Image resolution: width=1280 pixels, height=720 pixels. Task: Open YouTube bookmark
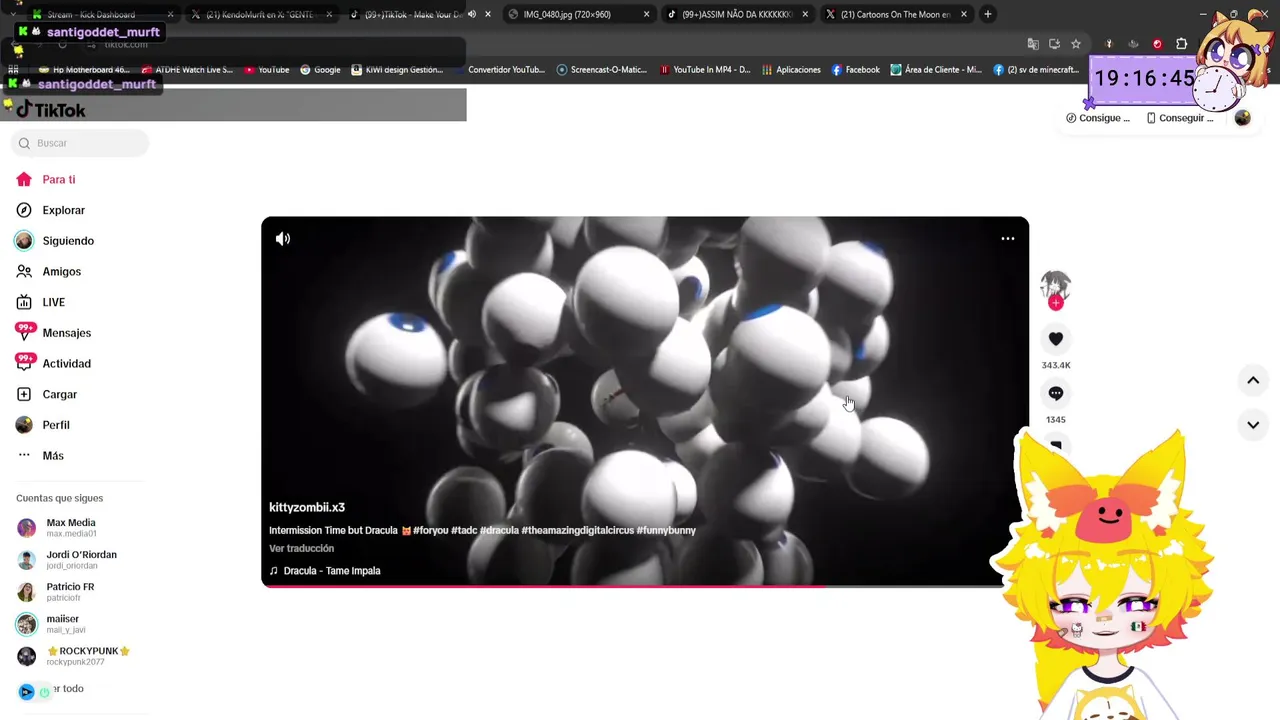click(266, 70)
